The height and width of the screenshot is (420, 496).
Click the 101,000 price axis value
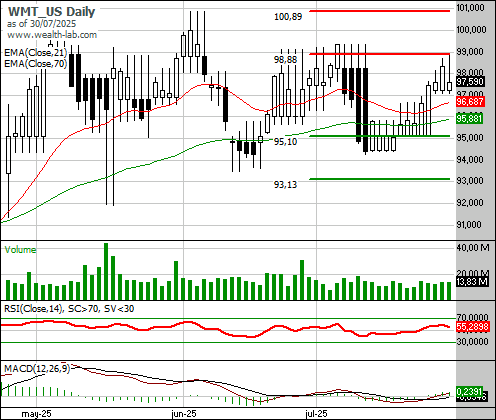coord(470,8)
